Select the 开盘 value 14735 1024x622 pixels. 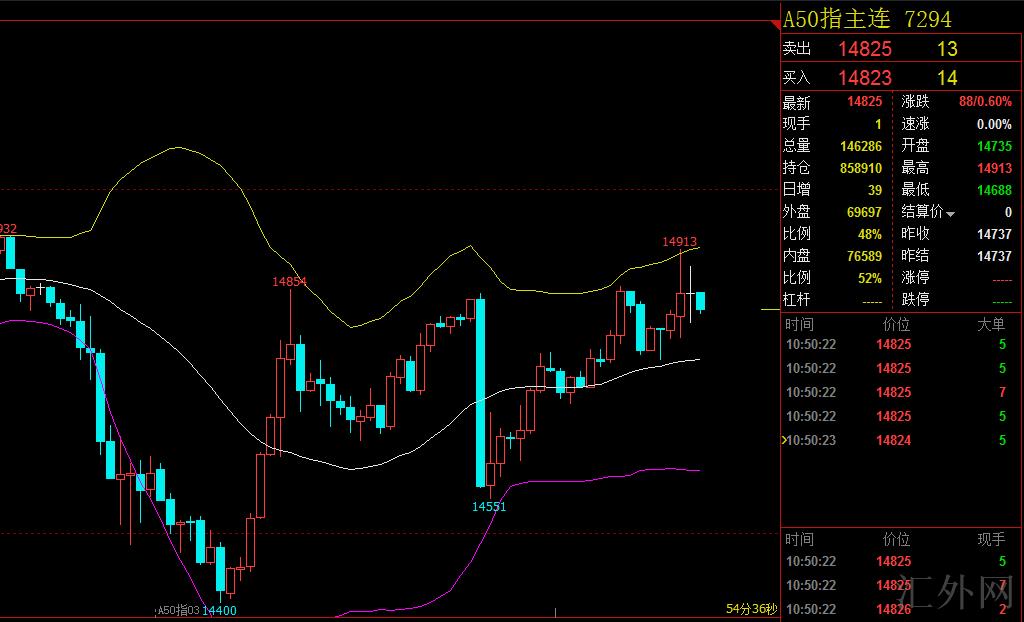(994, 146)
